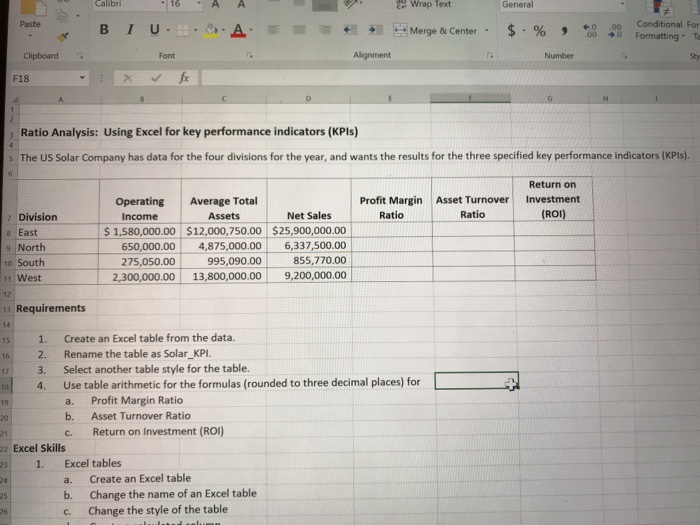Click West operating income 2,300,000.00
Viewport: 700px width, 525px height.
(x=140, y=276)
